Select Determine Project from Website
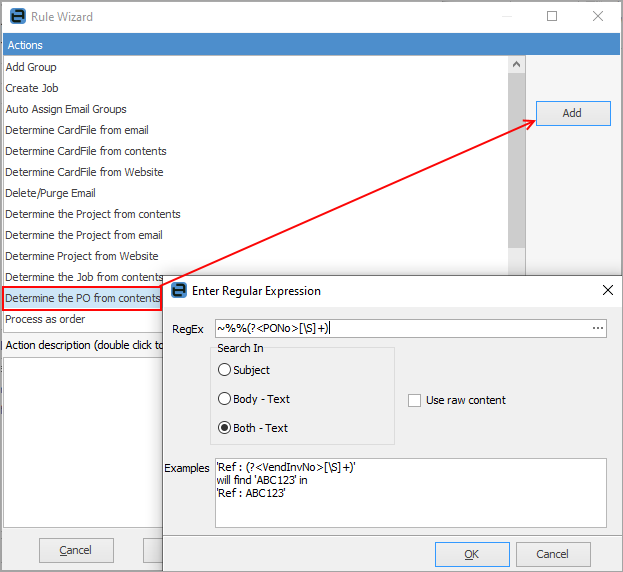623x572 pixels. click(82, 256)
